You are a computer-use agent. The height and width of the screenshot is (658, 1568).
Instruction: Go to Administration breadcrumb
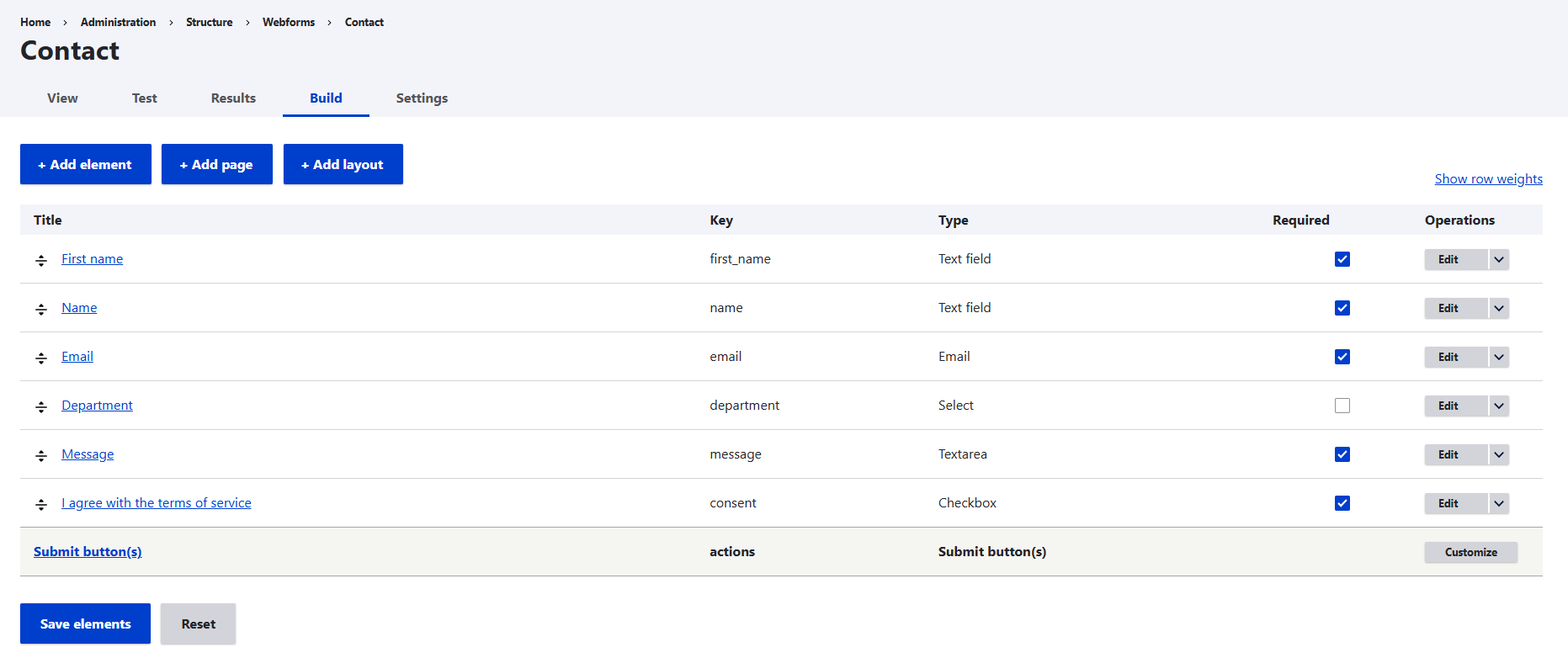tap(118, 22)
